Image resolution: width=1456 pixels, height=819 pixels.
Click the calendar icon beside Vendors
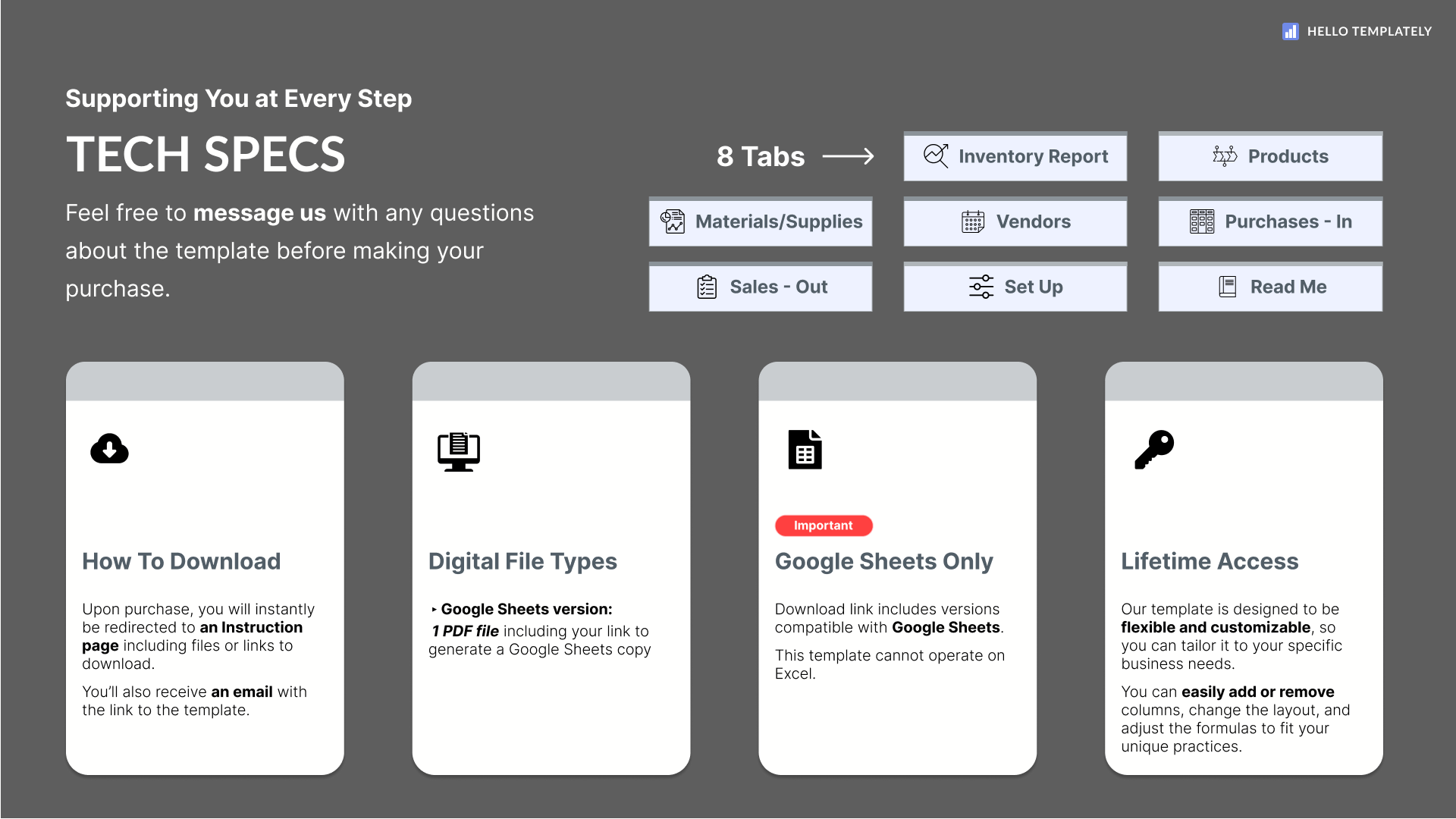click(973, 221)
